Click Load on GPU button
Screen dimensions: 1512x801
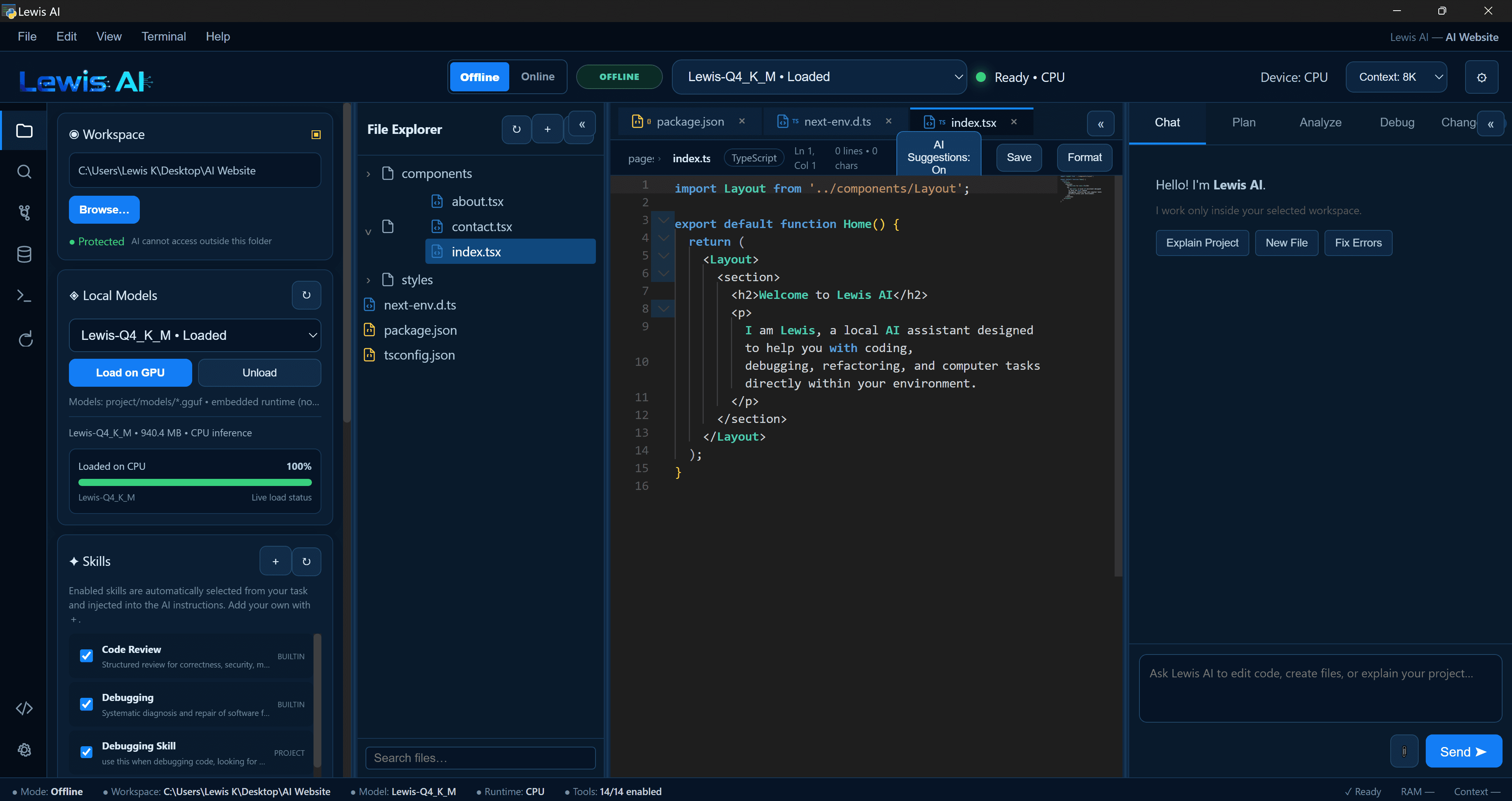pyautogui.click(x=130, y=373)
